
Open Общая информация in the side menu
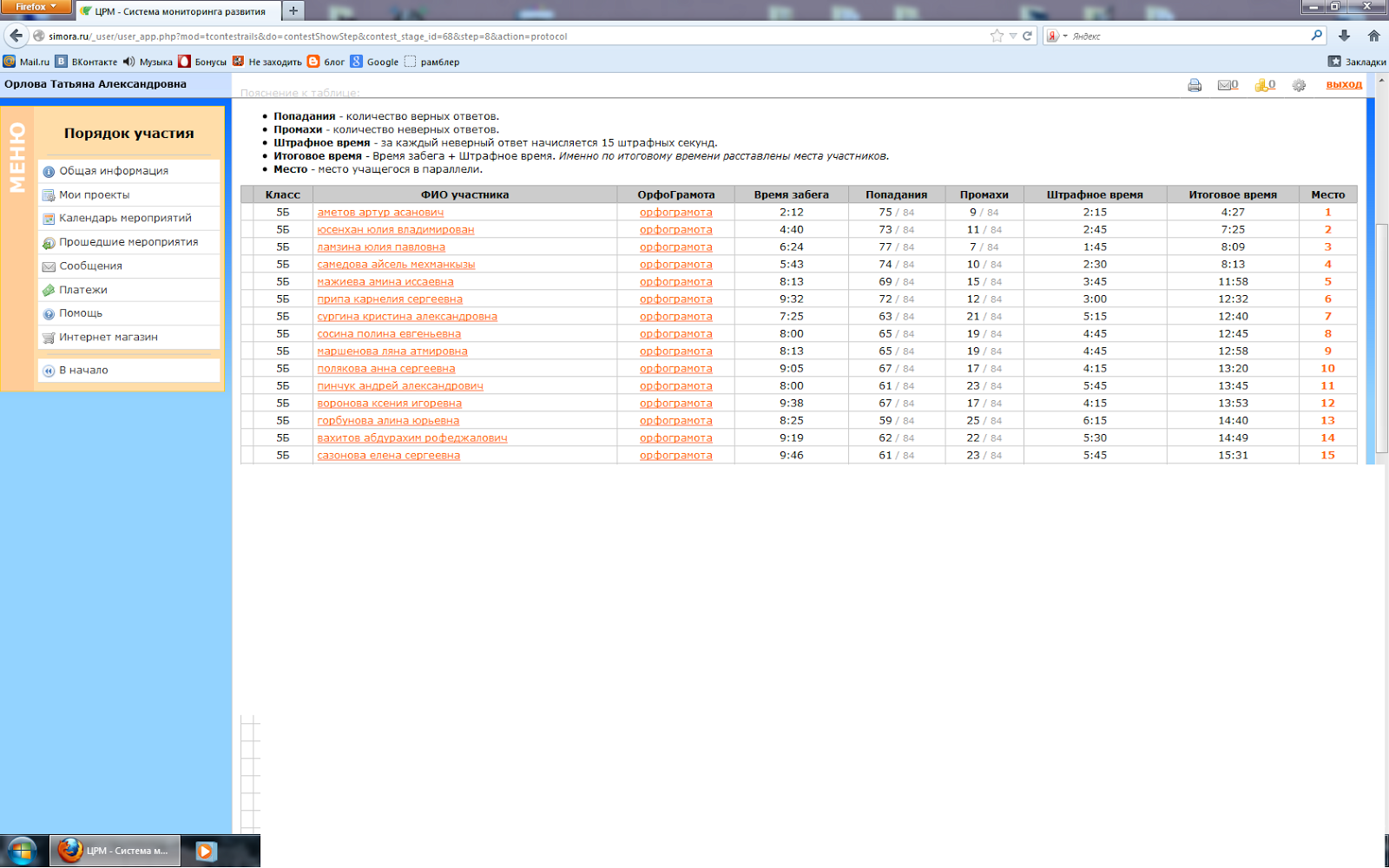point(129,171)
